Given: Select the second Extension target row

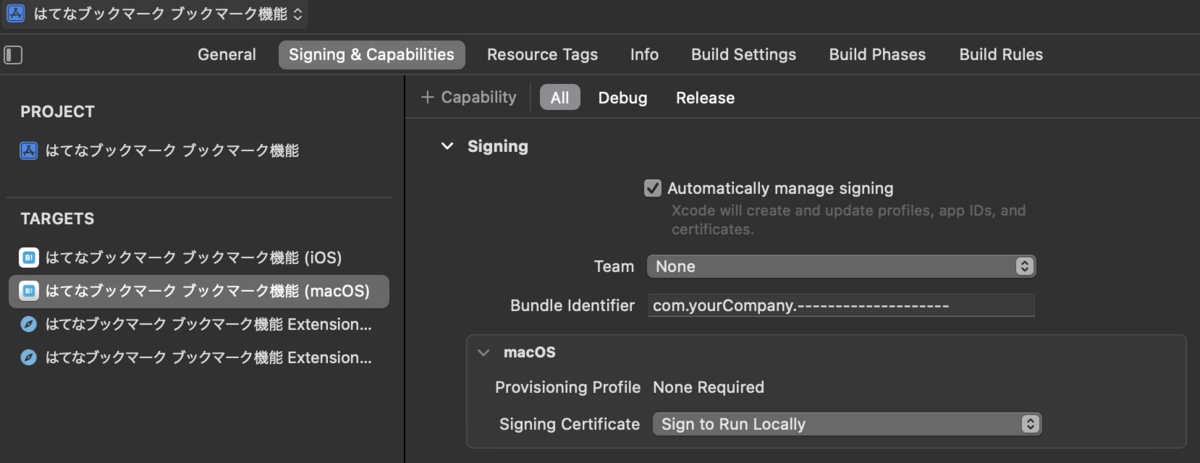Looking at the screenshot, I should pyautogui.click(x=197, y=357).
